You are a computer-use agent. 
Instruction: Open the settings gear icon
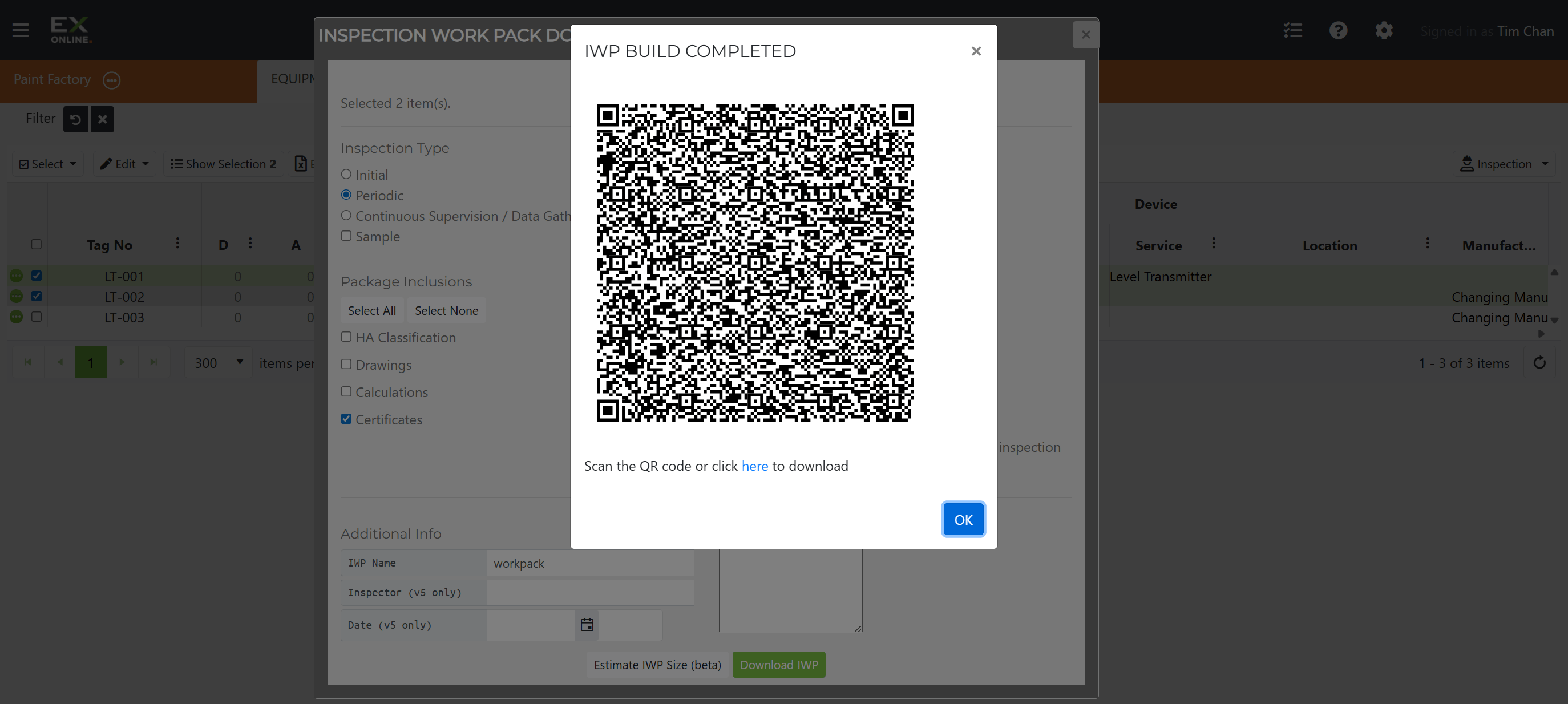coord(1384,30)
